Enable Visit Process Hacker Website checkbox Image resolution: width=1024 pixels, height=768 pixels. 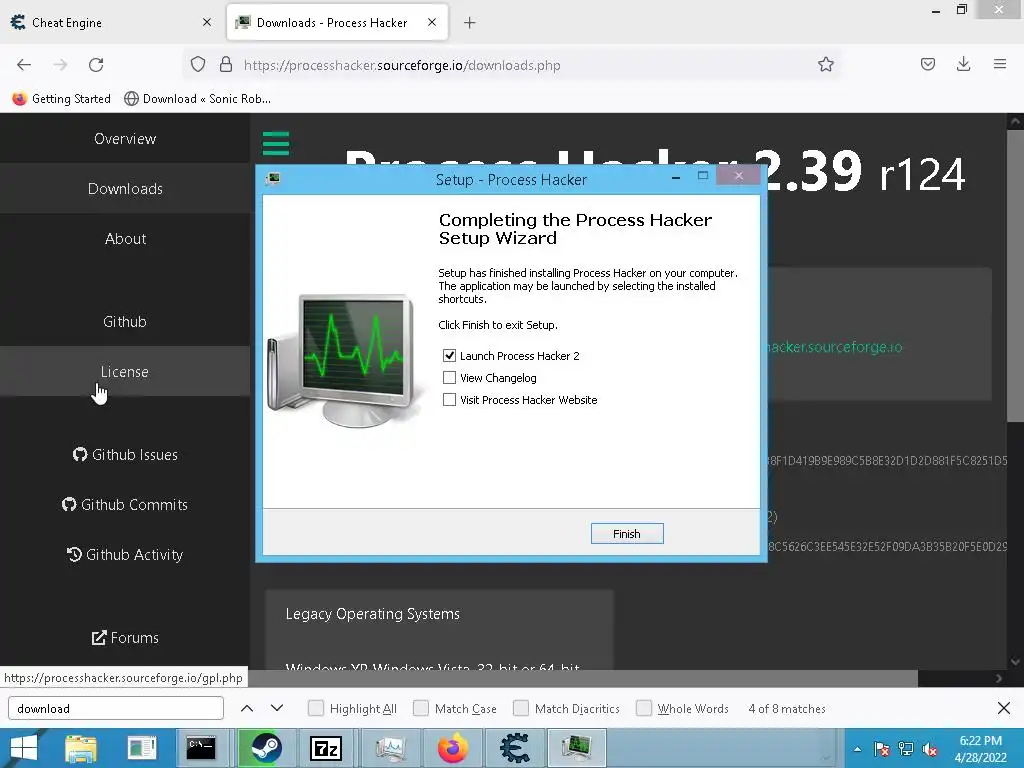pyautogui.click(x=449, y=400)
